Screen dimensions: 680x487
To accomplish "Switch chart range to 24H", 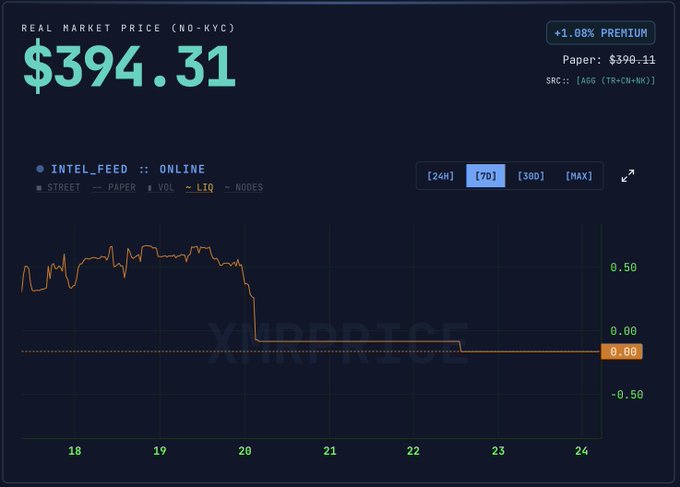I will coord(440,176).
